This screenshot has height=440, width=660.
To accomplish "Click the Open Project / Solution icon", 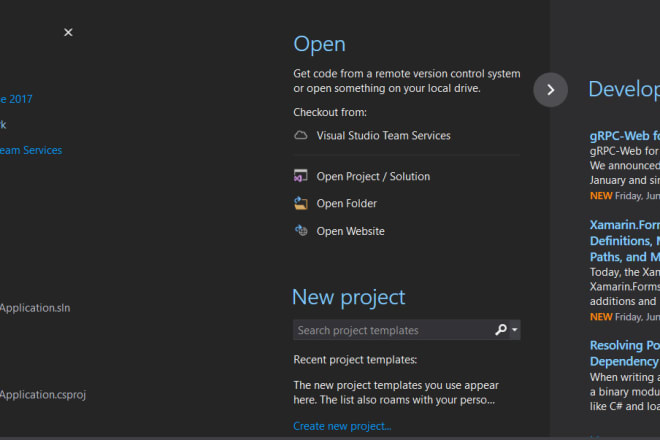I will tap(301, 176).
